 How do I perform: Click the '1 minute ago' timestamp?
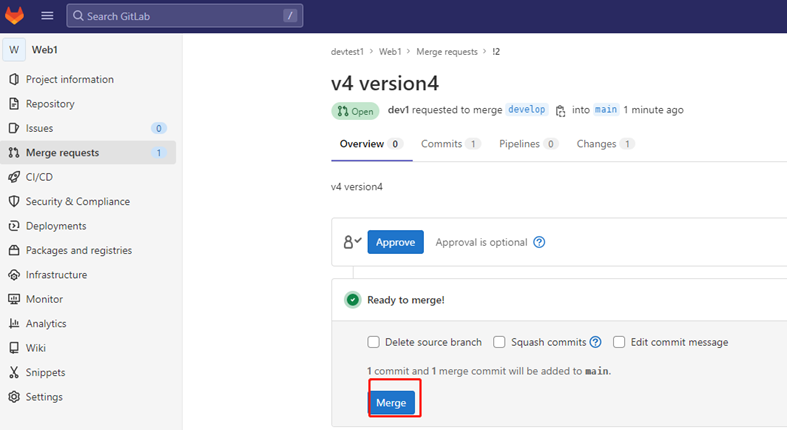pos(653,110)
